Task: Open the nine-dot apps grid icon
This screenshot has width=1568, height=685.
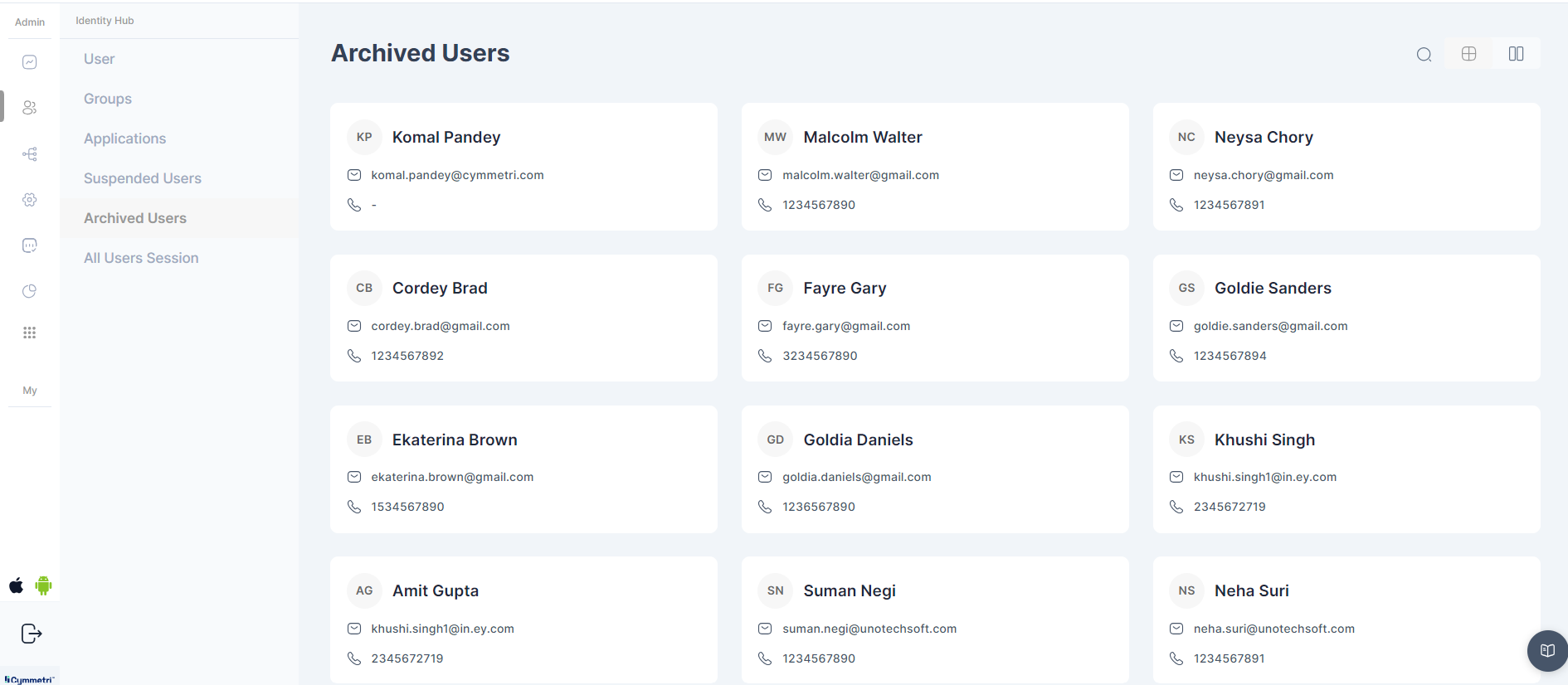Action: [x=30, y=333]
